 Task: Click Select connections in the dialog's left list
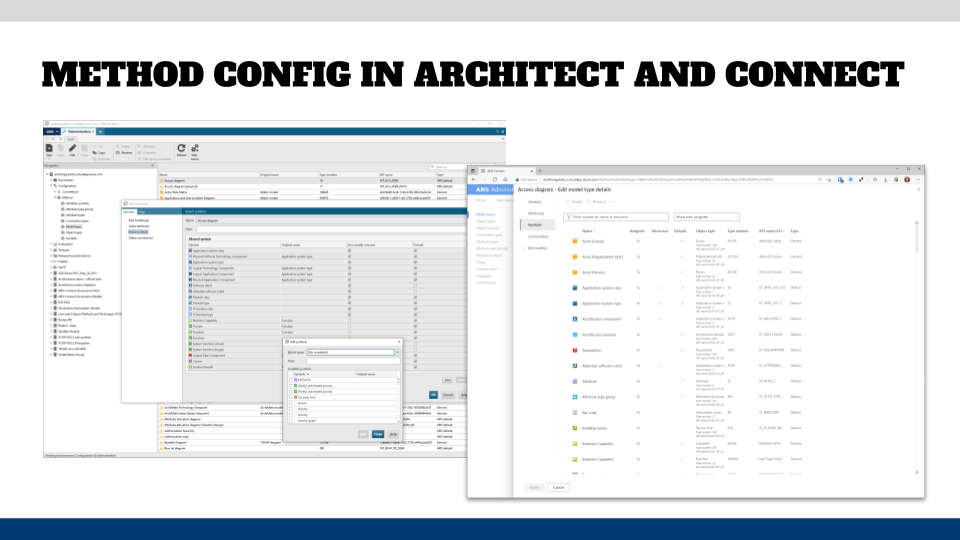pos(140,238)
